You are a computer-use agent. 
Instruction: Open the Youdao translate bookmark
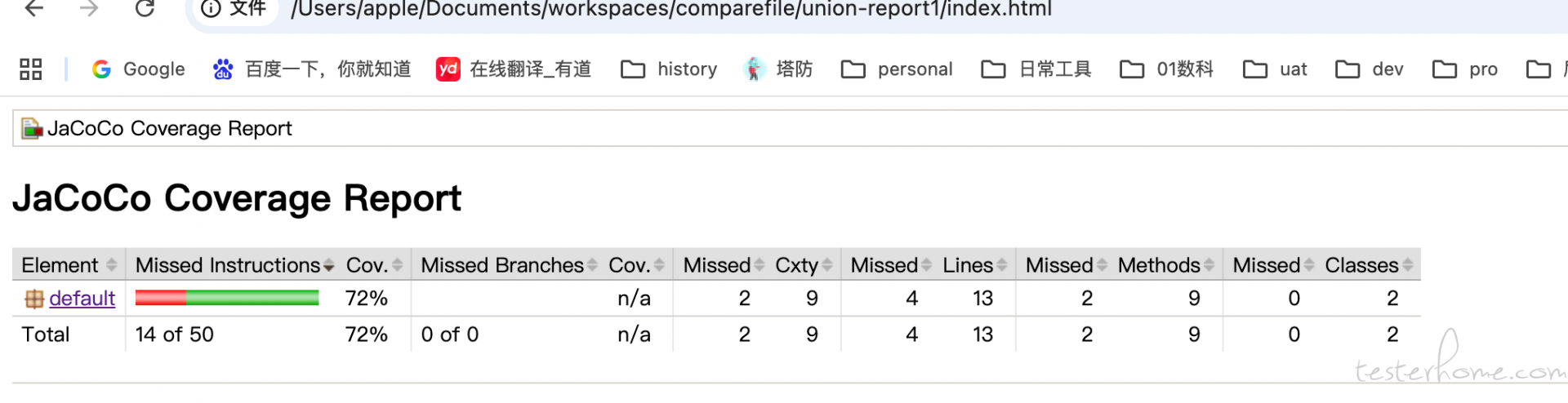[514, 69]
